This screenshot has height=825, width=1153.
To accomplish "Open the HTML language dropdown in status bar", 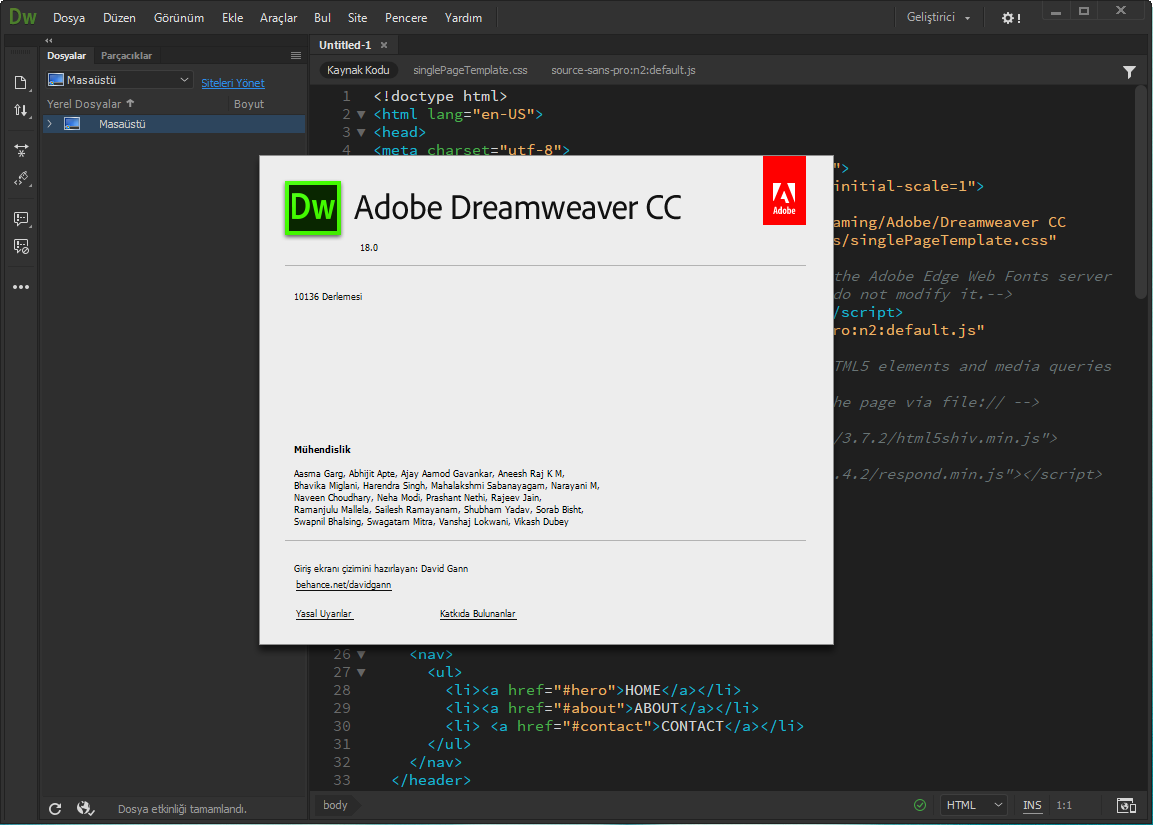I will pos(975,806).
